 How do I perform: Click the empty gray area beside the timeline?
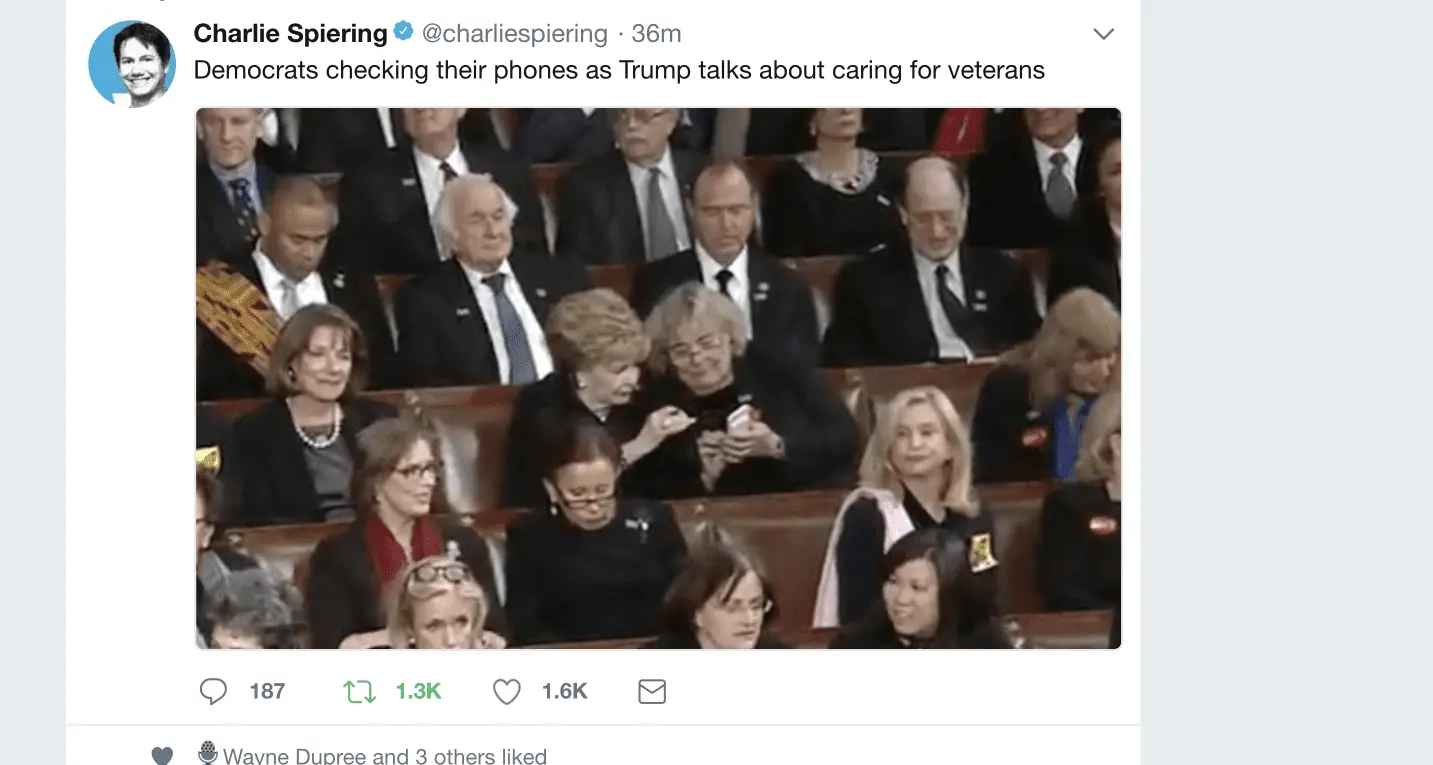(x=1287, y=380)
